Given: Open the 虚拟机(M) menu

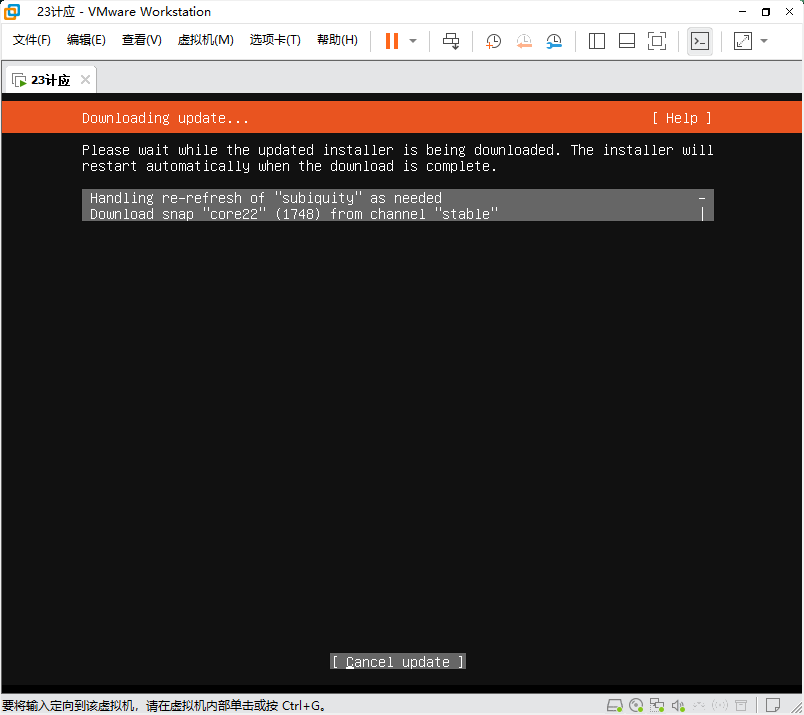Looking at the screenshot, I should [x=206, y=40].
